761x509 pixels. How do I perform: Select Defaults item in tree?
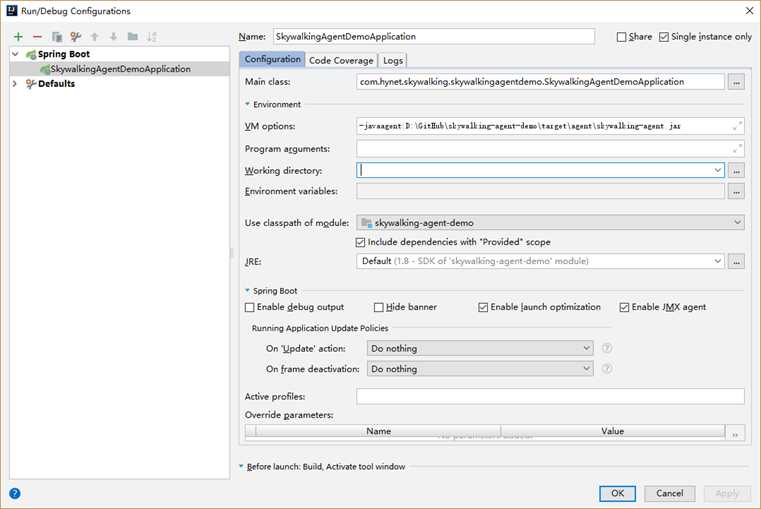coord(56,83)
